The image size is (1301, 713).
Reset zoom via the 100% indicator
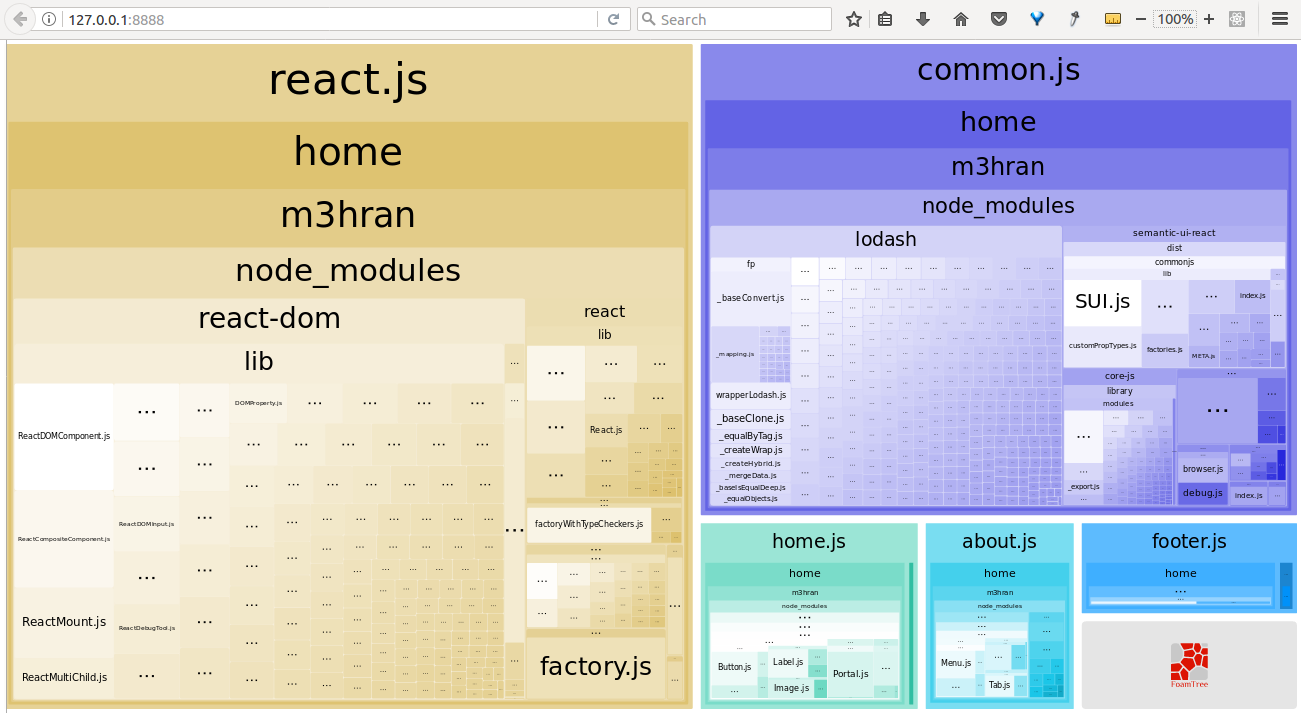point(1175,19)
